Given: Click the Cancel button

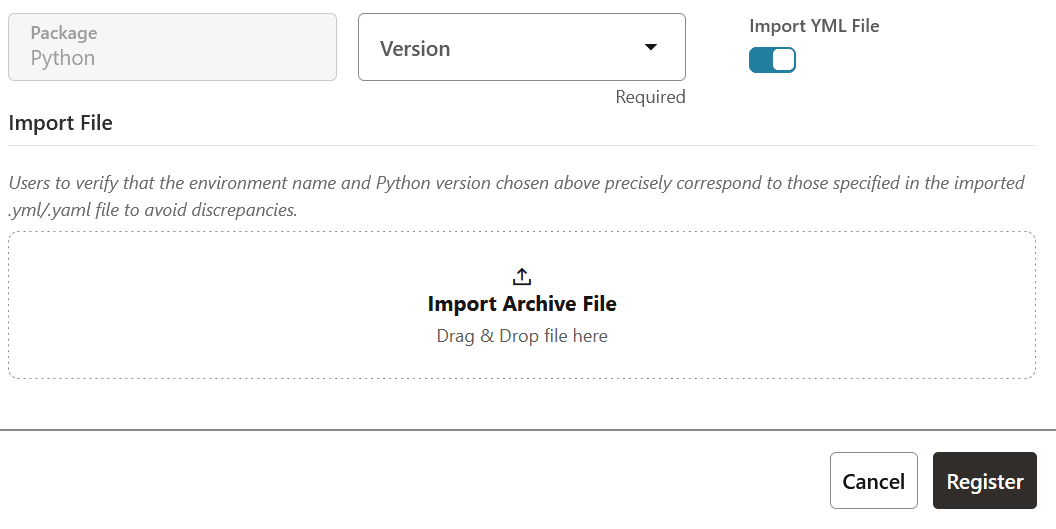Looking at the screenshot, I should [x=873, y=480].
